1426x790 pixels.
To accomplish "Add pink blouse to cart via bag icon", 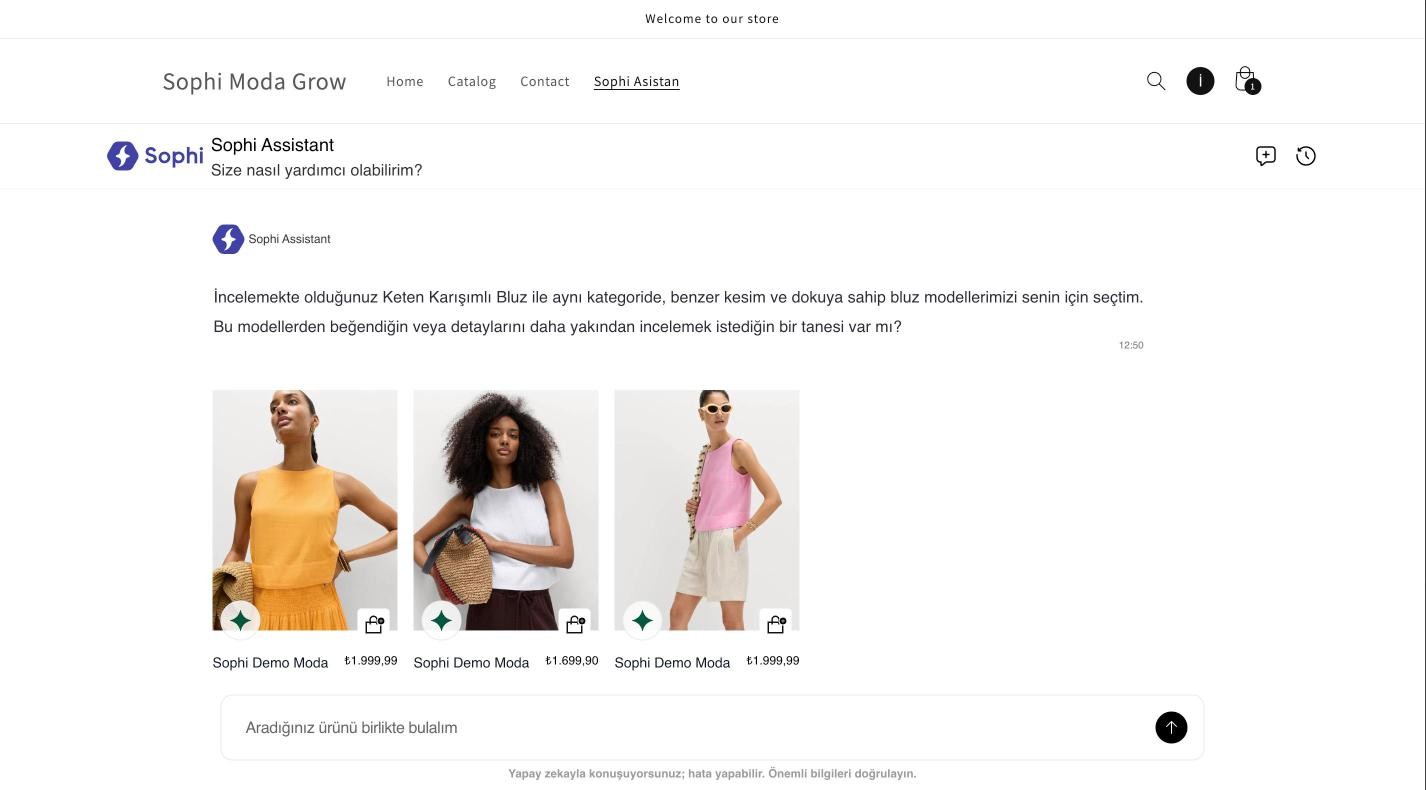I will tap(776, 624).
